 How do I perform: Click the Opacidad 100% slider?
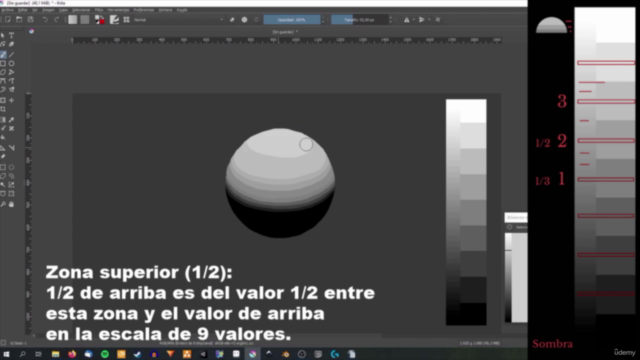[292, 20]
